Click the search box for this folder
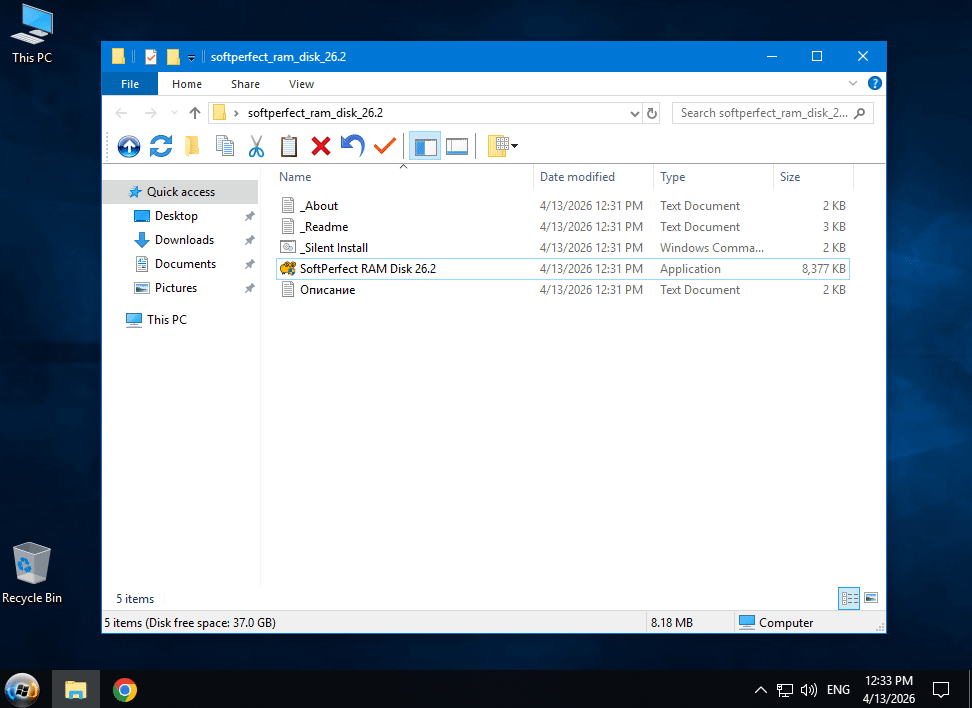This screenshot has height=708, width=972. click(x=765, y=113)
